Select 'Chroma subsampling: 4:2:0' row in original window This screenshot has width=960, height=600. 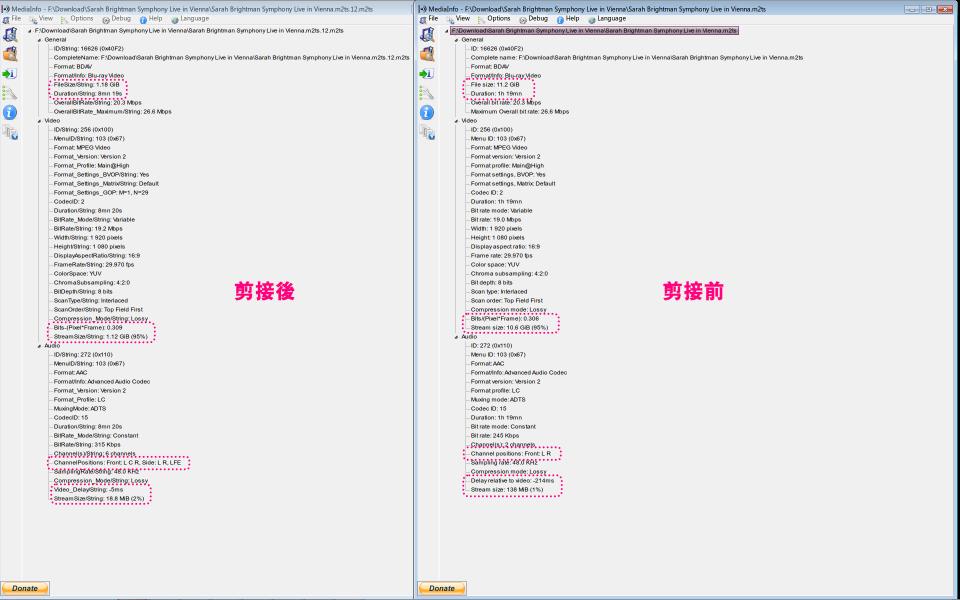(509, 274)
